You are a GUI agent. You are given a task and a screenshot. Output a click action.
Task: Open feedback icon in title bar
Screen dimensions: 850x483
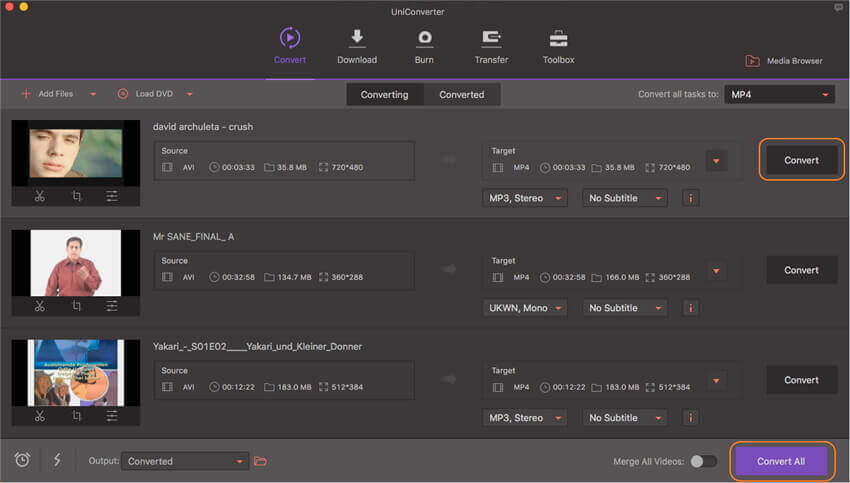pos(839,7)
